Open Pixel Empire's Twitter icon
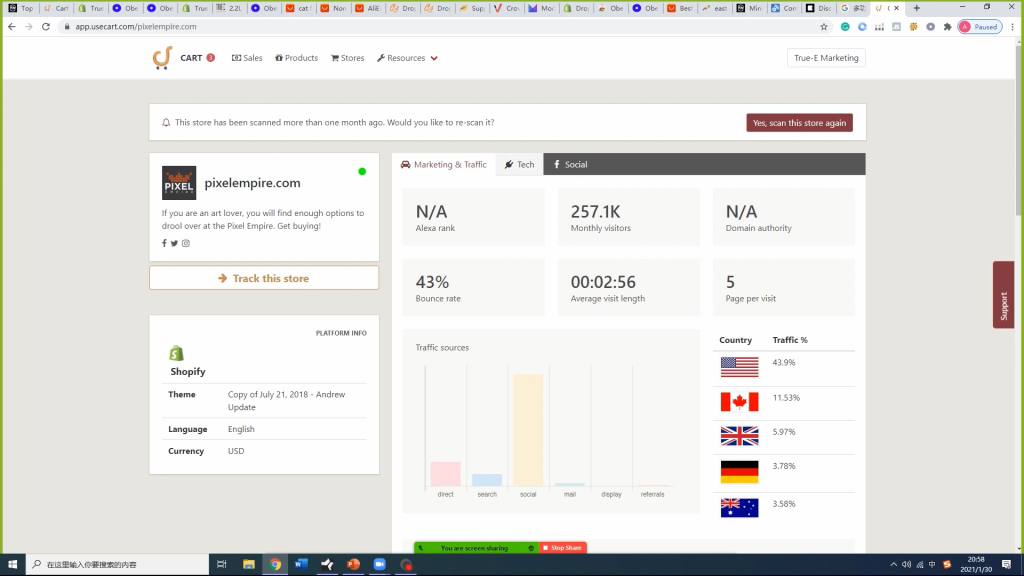 (174, 243)
